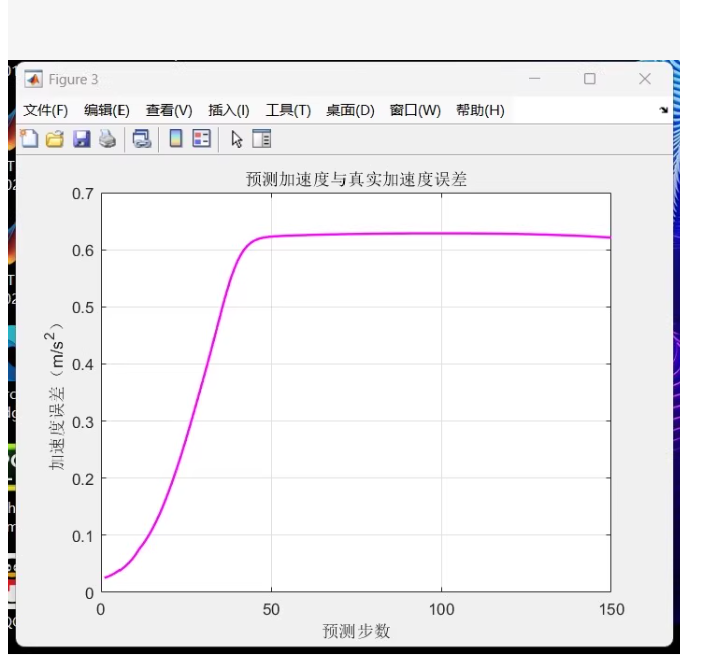Open the 窗口(W) menu
720x655 pixels.
pyautogui.click(x=415, y=110)
